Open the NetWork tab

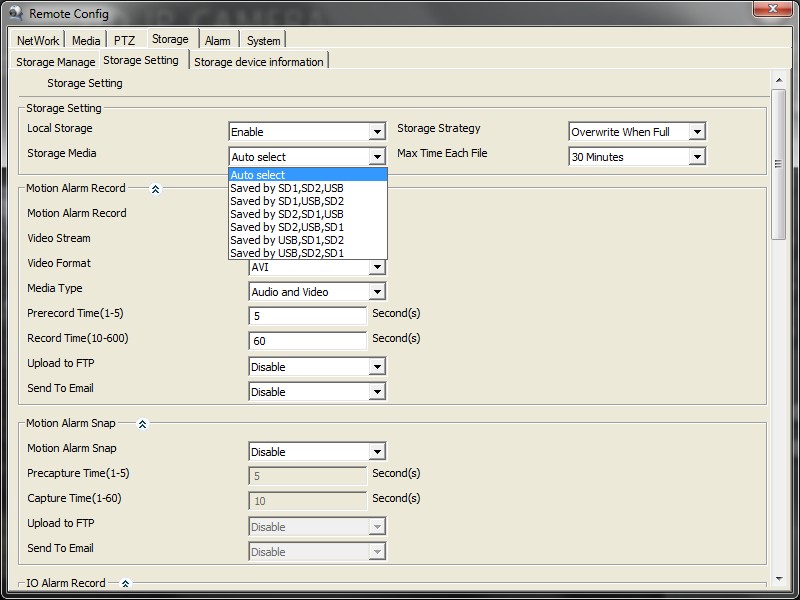(x=38, y=40)
